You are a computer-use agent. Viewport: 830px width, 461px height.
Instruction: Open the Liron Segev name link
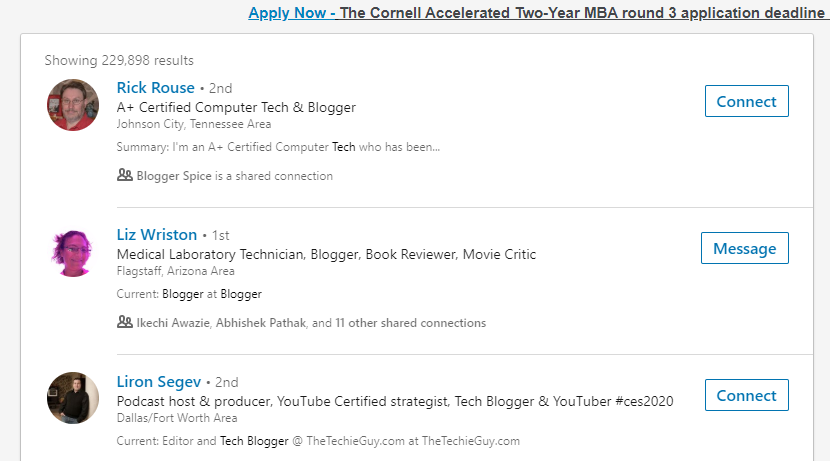click(159, 381)
